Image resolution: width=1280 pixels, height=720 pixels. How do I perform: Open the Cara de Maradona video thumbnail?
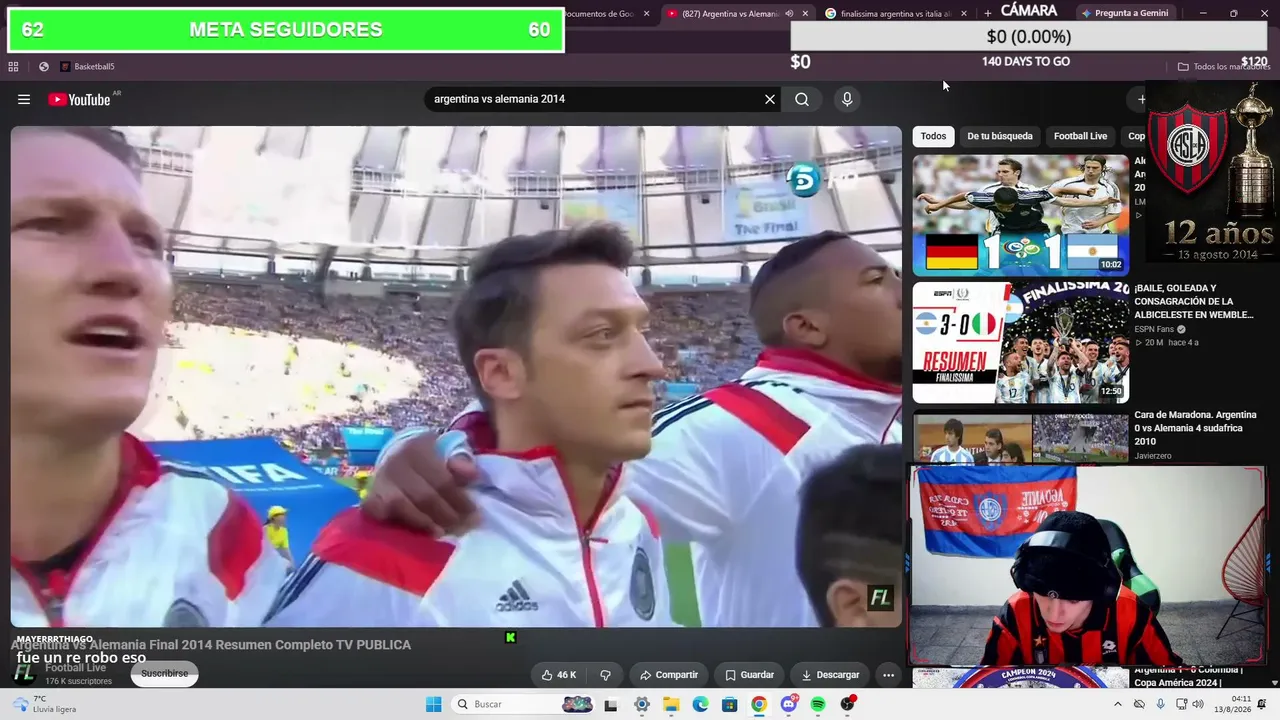(1021, 436)
